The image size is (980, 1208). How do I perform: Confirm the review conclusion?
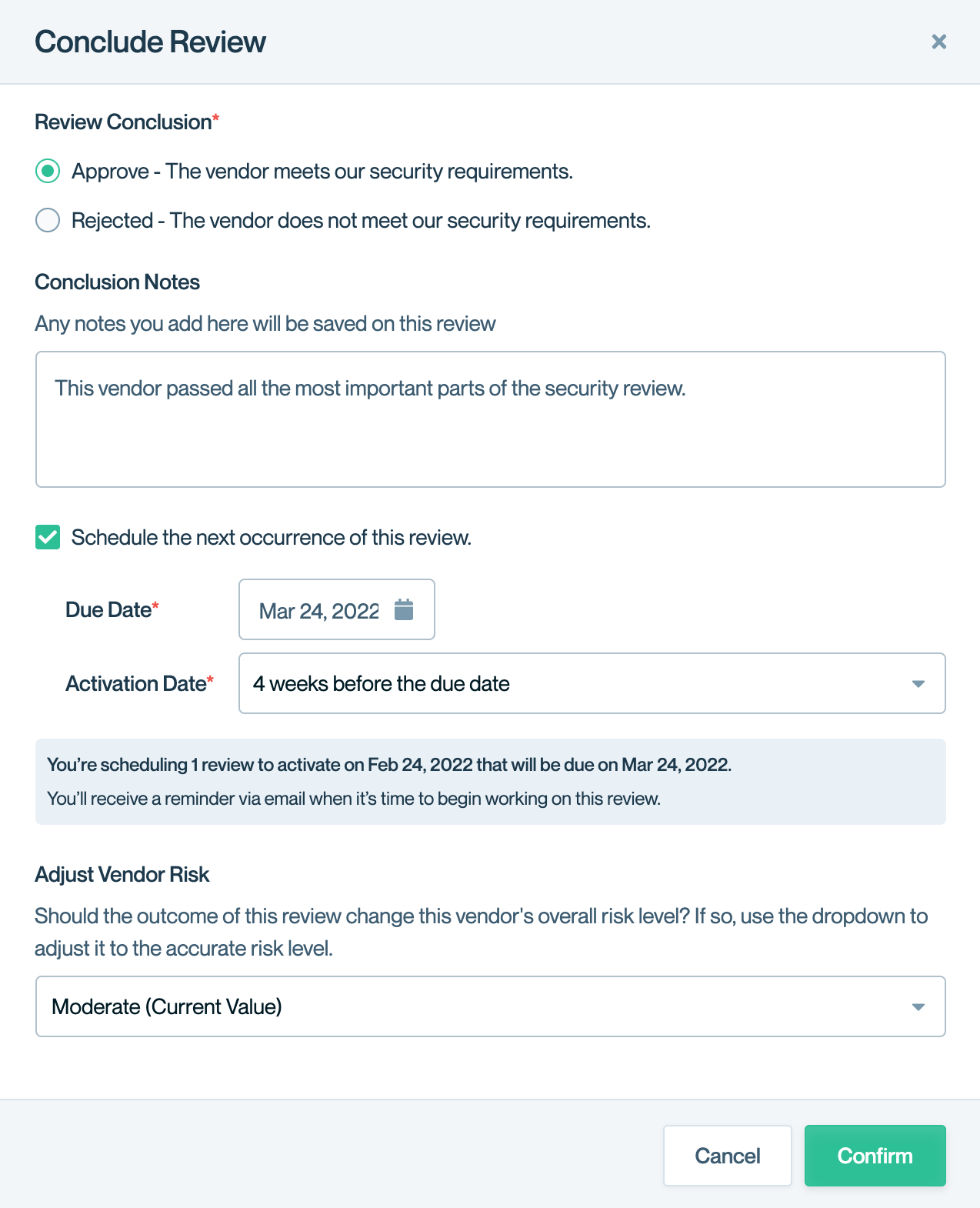tap(875, 1156)
